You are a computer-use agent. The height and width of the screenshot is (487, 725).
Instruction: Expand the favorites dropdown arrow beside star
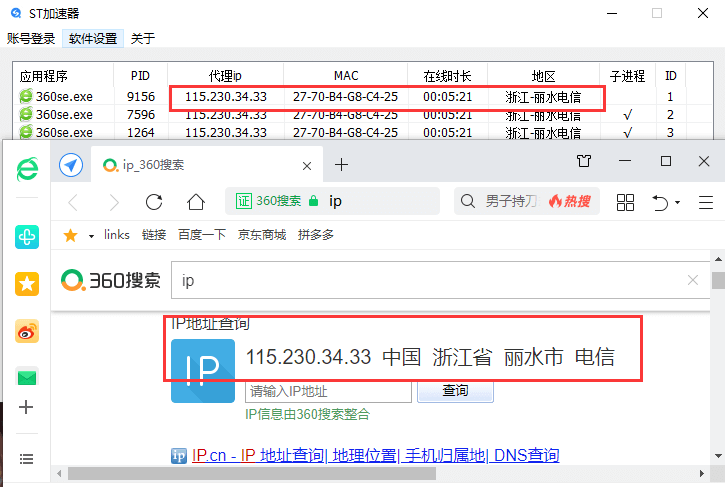point(92,236)
